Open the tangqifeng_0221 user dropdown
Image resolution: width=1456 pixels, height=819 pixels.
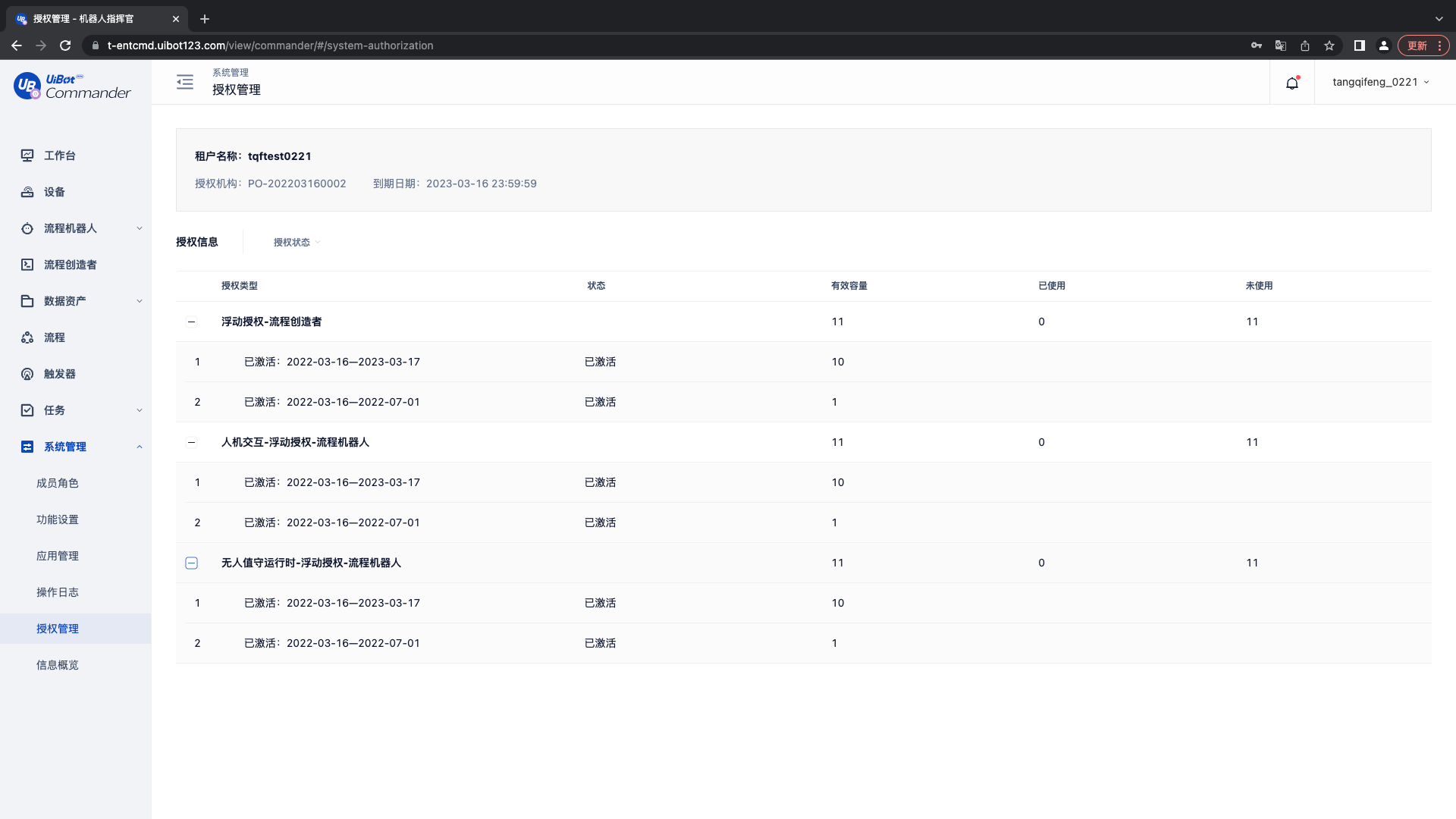pyautogui.click(x=1381, y=82)
